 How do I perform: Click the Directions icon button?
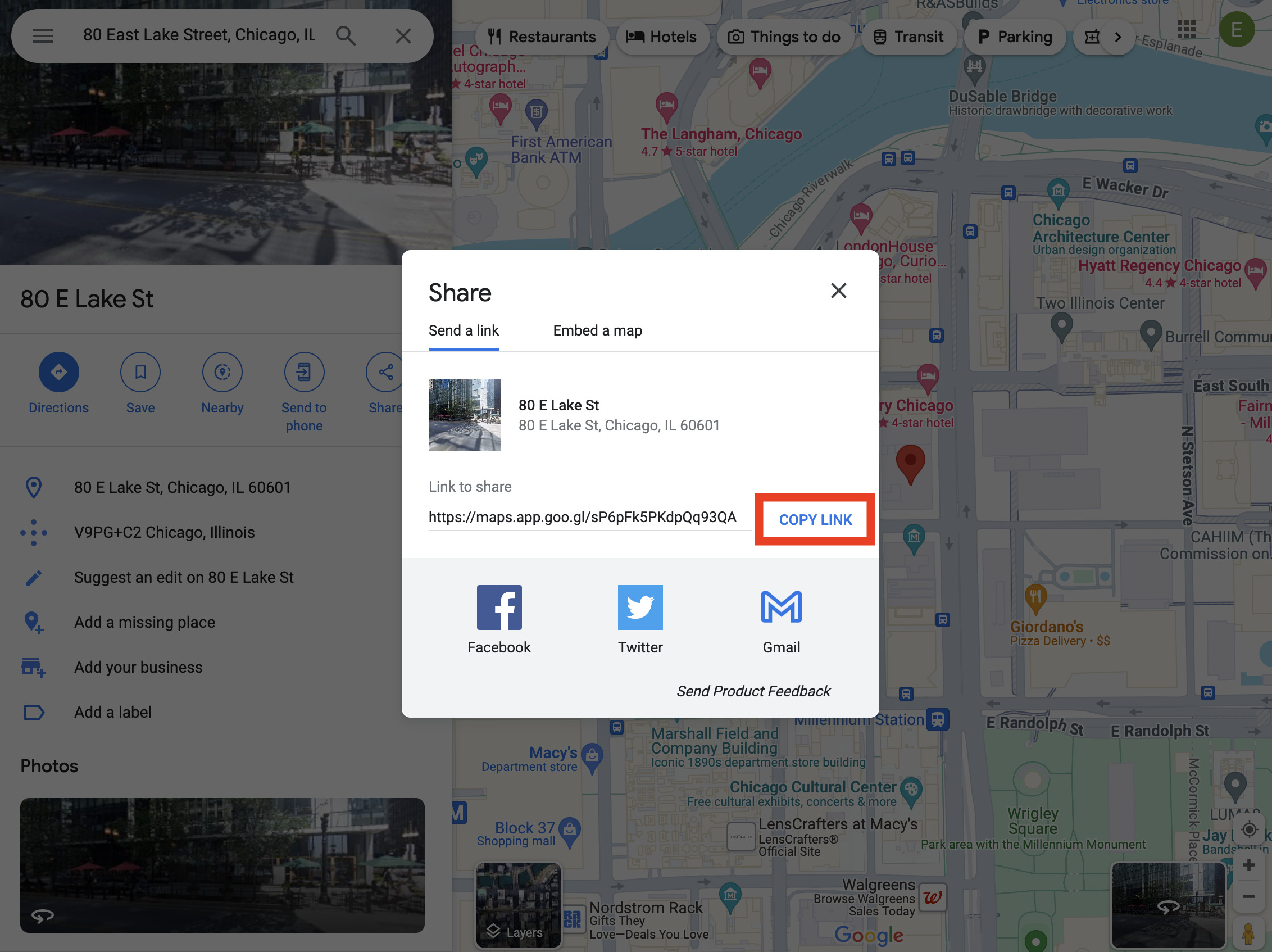click(58, 372)
